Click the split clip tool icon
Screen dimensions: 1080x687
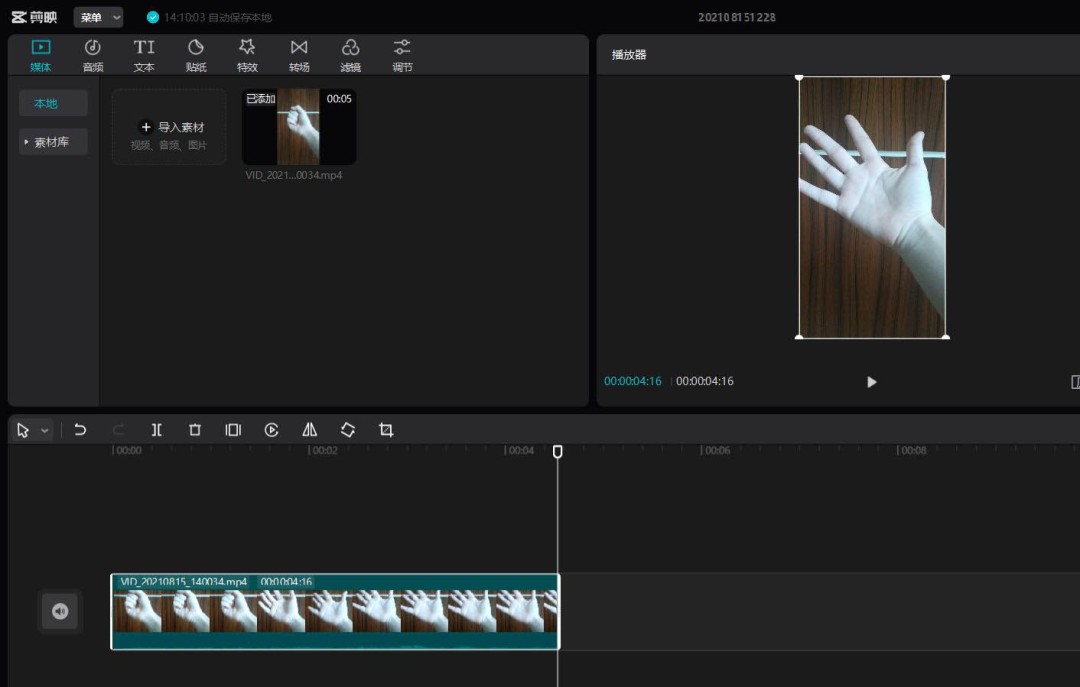coord(157,430)
